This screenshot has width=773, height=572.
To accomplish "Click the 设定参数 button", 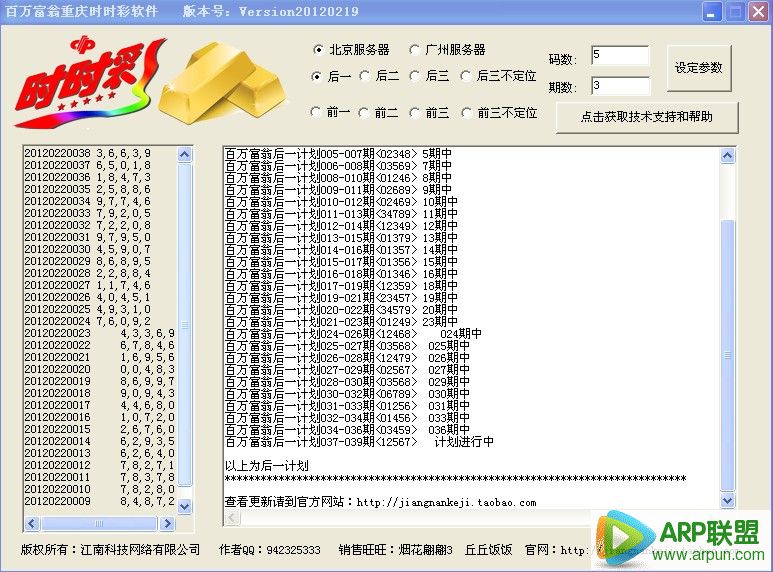I will [x=699, y=68].
